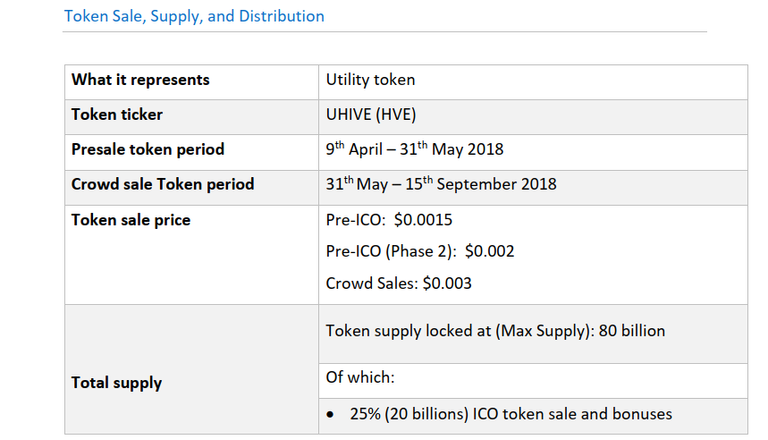Click the 'Crowd Sales: $0.003' price line
Screen dimensions: 768x440
point(399,284)
